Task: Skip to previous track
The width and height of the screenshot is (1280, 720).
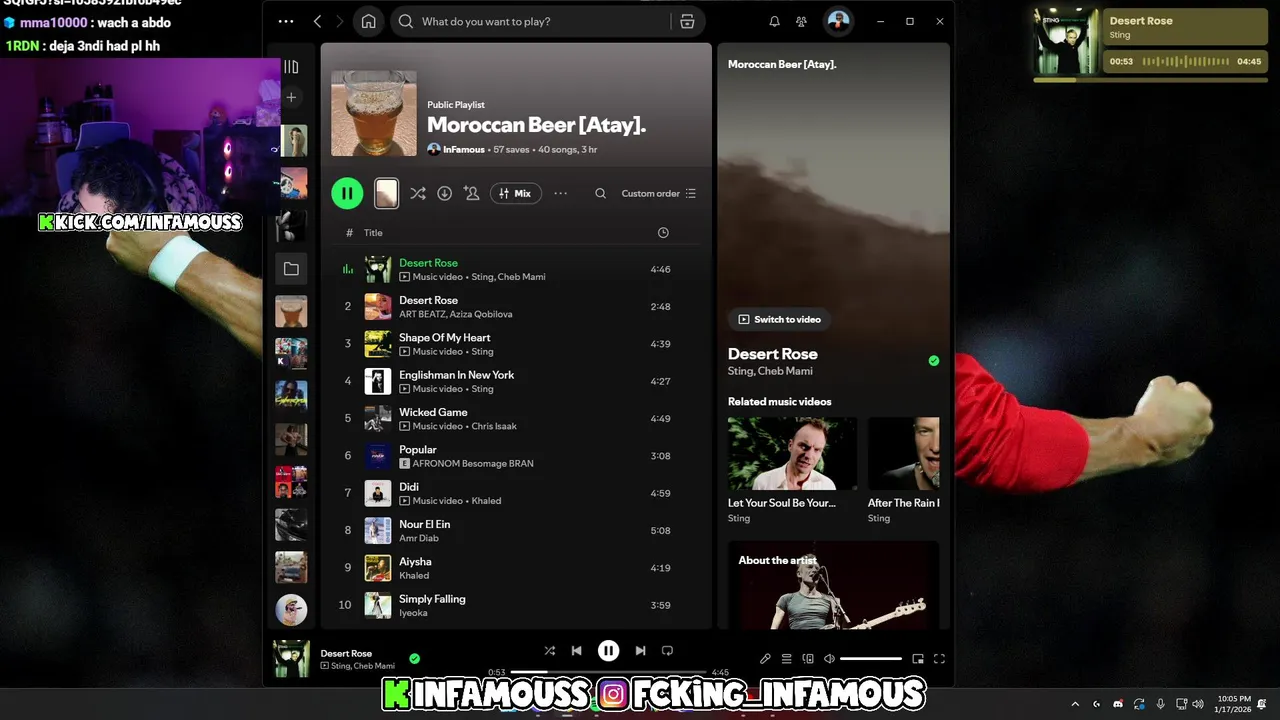Action: [x=576, y=650]
